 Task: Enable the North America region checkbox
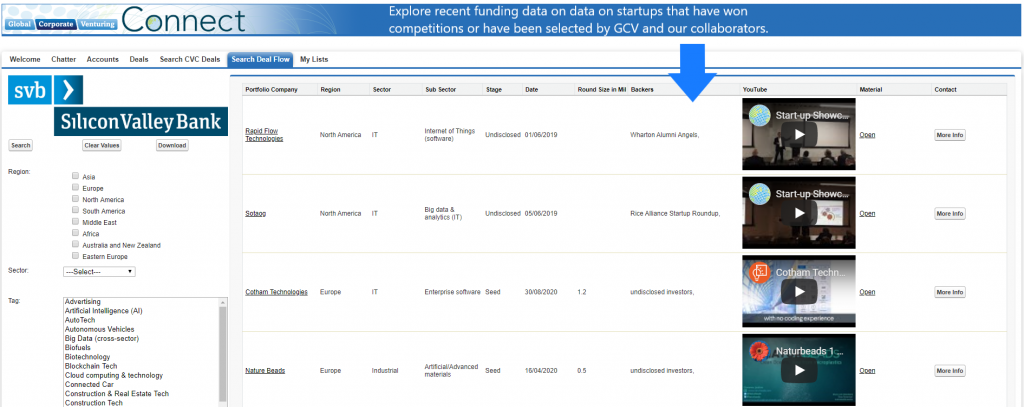click(x=75, y=199)
